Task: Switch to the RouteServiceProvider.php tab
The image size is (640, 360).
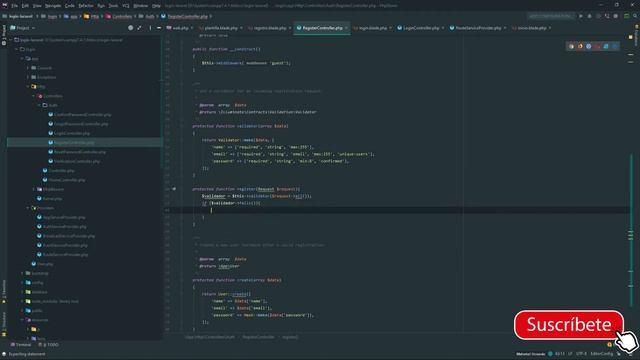Action: click(478, 28)
